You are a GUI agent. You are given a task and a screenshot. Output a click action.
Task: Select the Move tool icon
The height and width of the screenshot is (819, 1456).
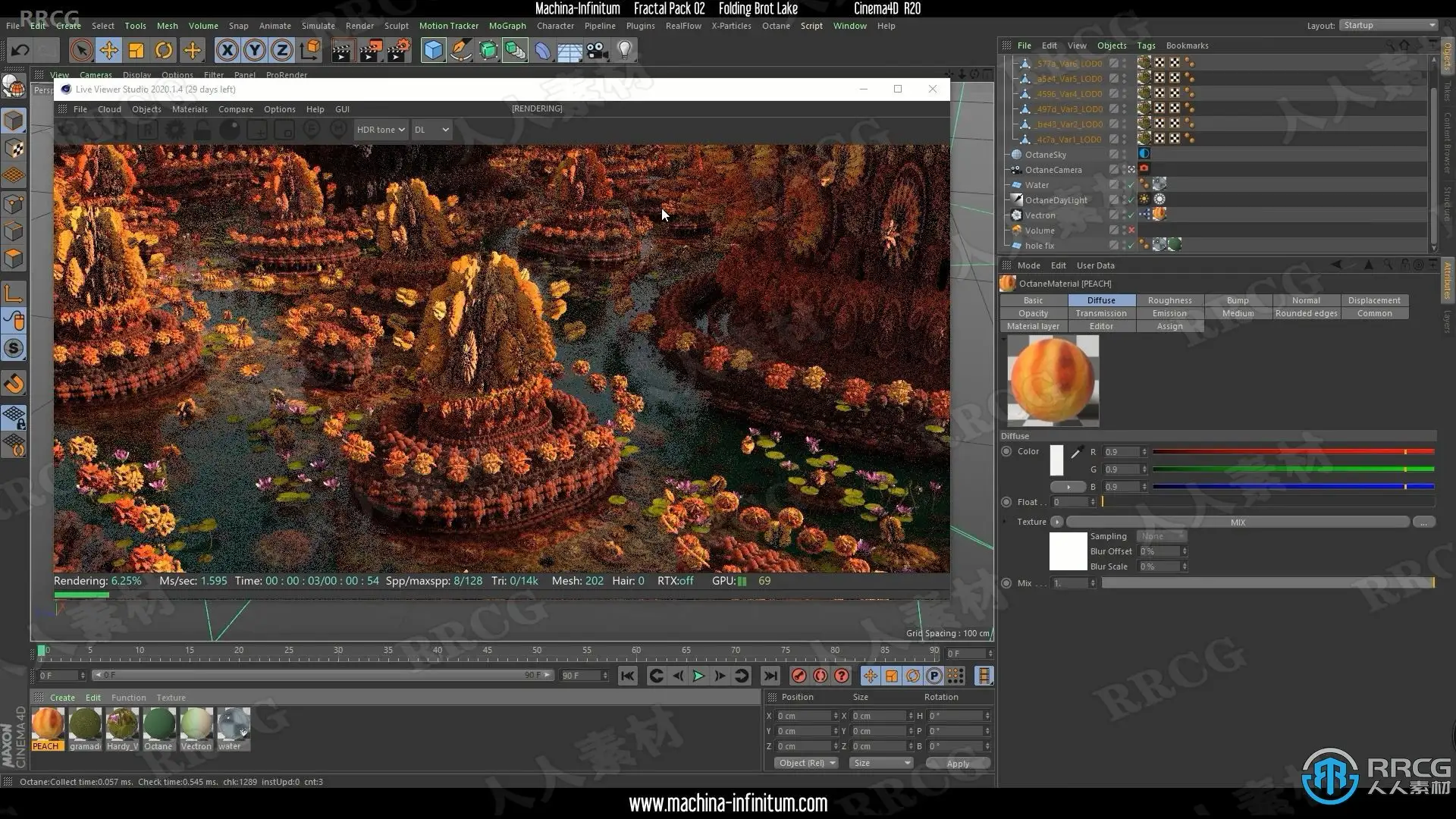point(108,51)
